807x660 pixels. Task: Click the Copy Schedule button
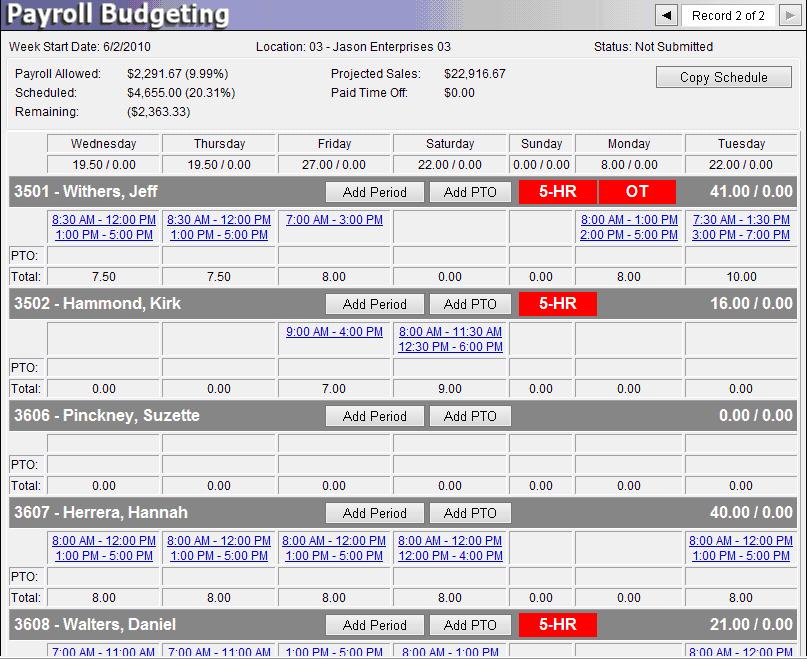(723, 78)
